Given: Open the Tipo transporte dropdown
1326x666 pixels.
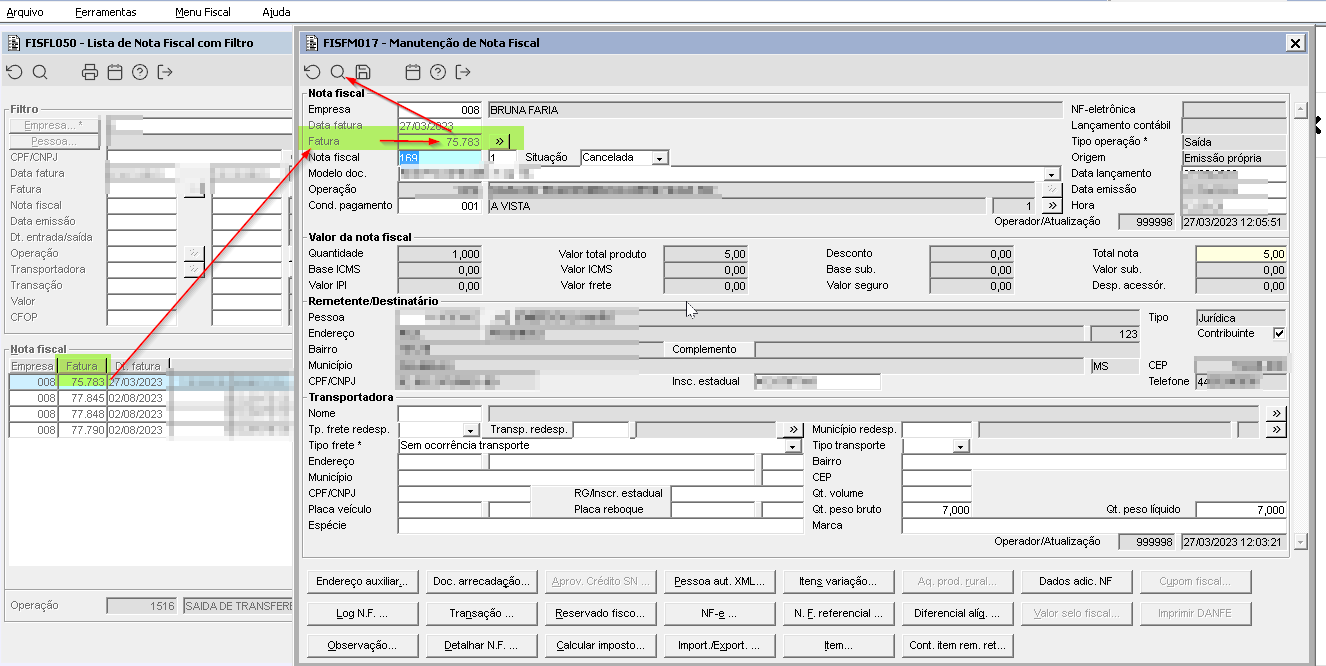Looking at the screenshot, I should 962,446.
